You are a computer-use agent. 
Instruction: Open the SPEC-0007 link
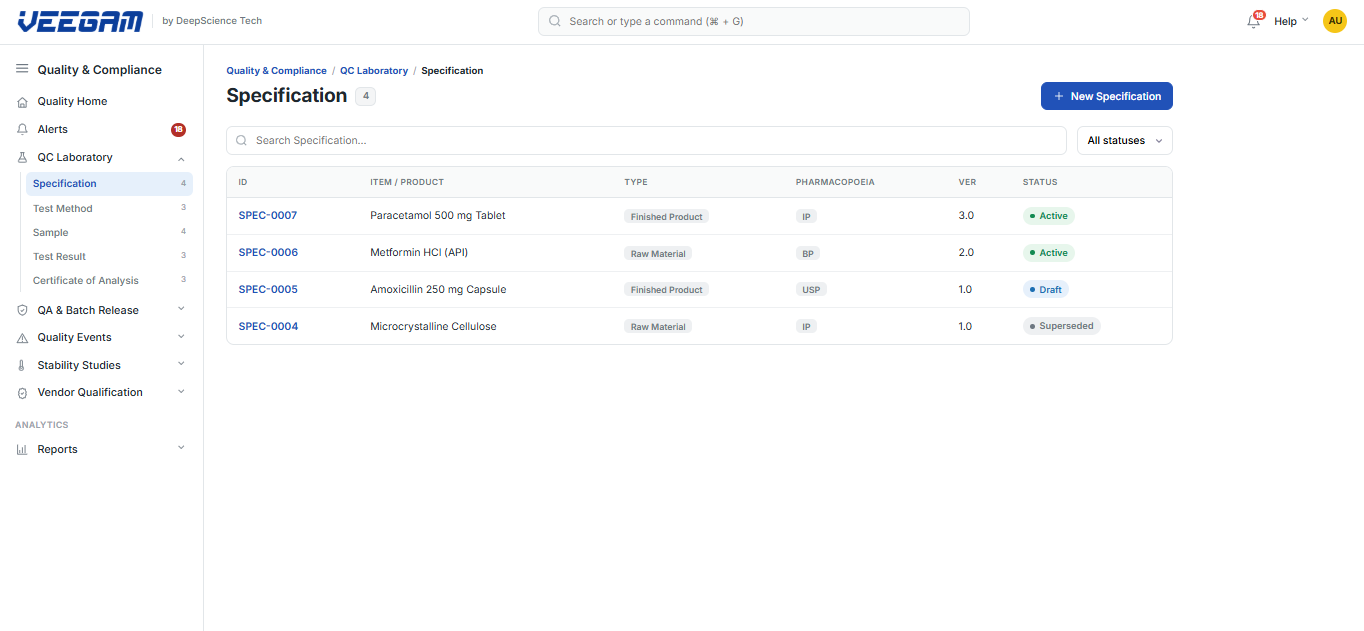pos(268,216)
